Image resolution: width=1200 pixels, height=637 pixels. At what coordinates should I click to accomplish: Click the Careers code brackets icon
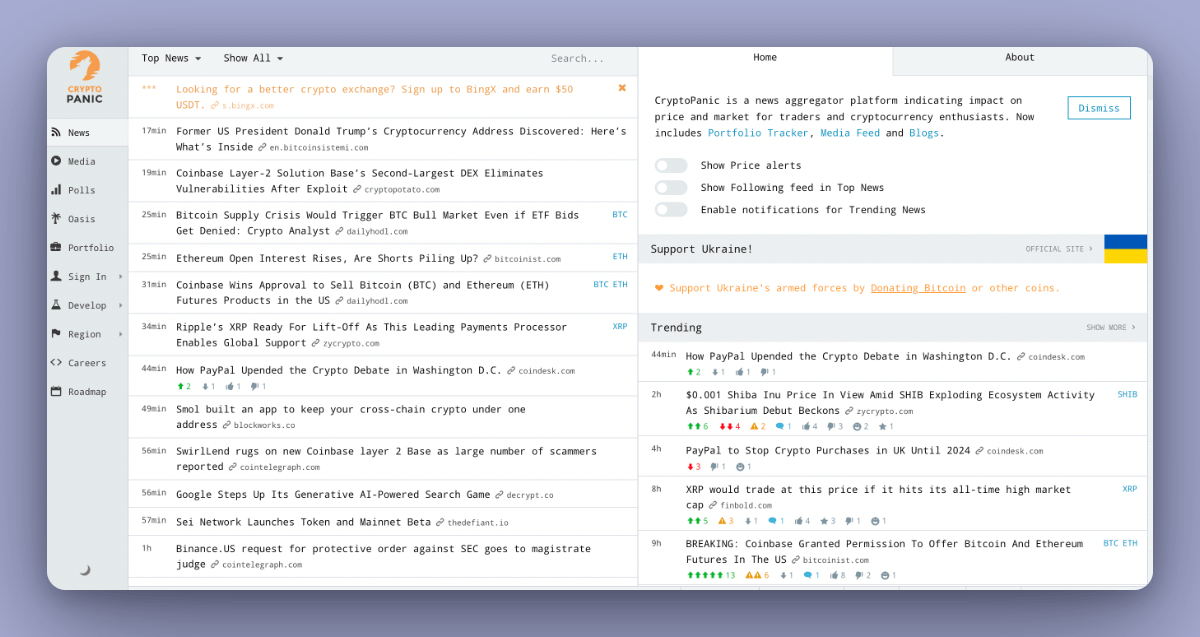56,362
